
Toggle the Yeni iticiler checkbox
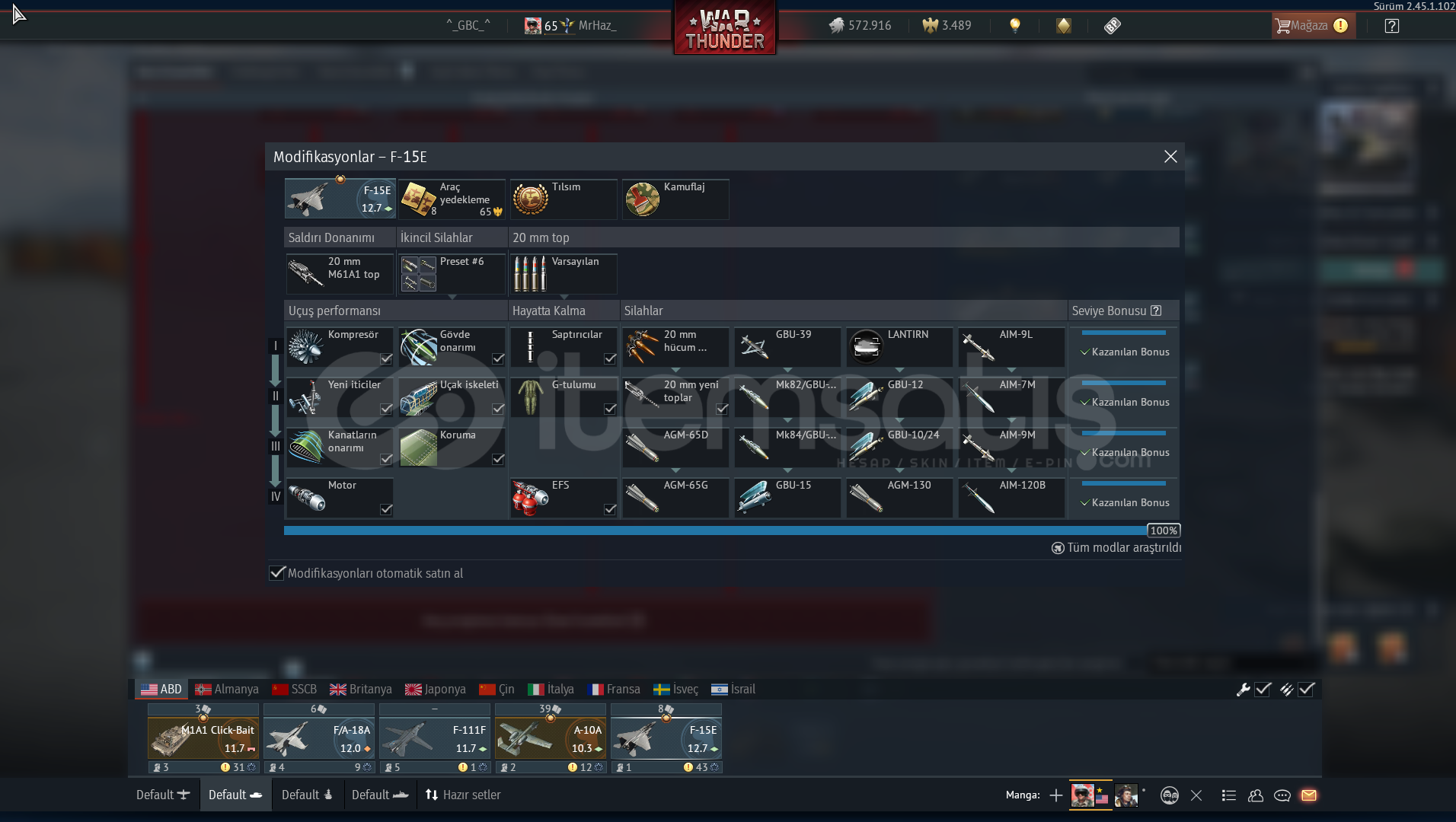click(386, 409)
